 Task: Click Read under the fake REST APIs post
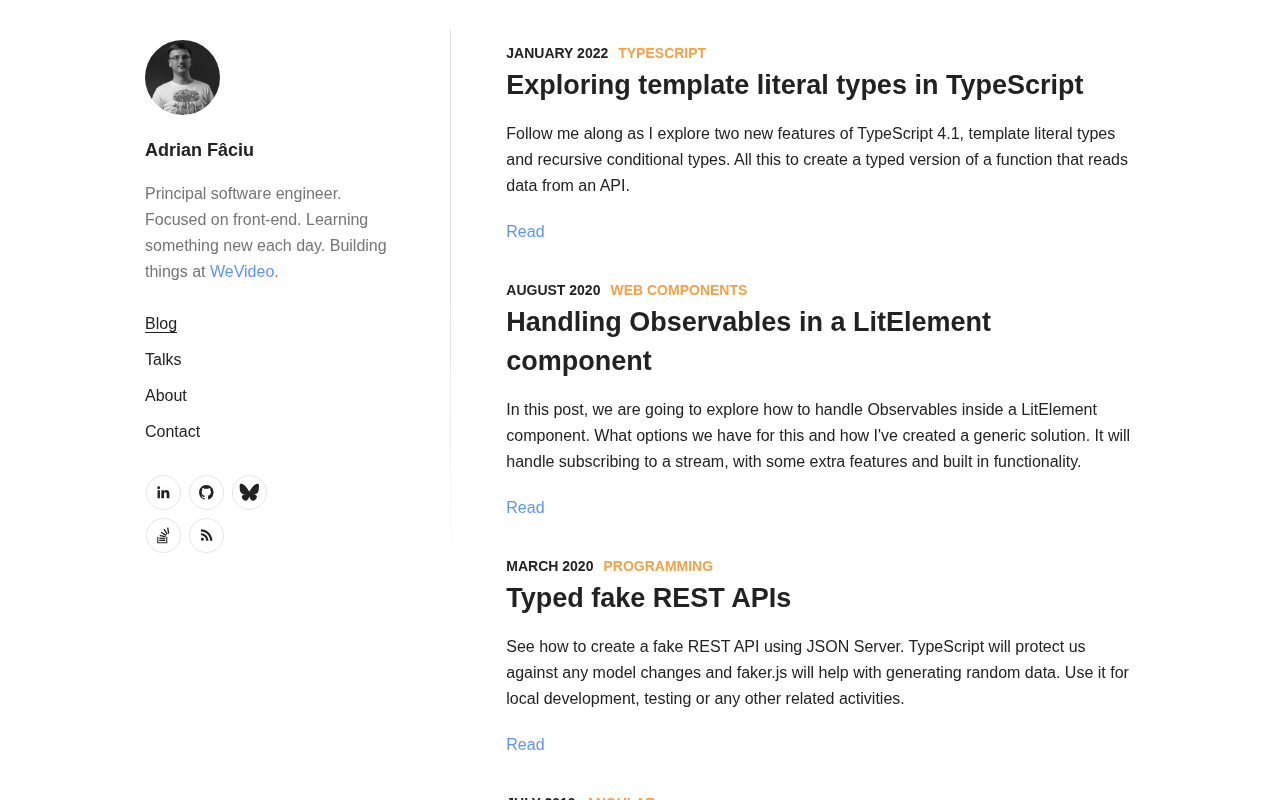tap(525, 745)
